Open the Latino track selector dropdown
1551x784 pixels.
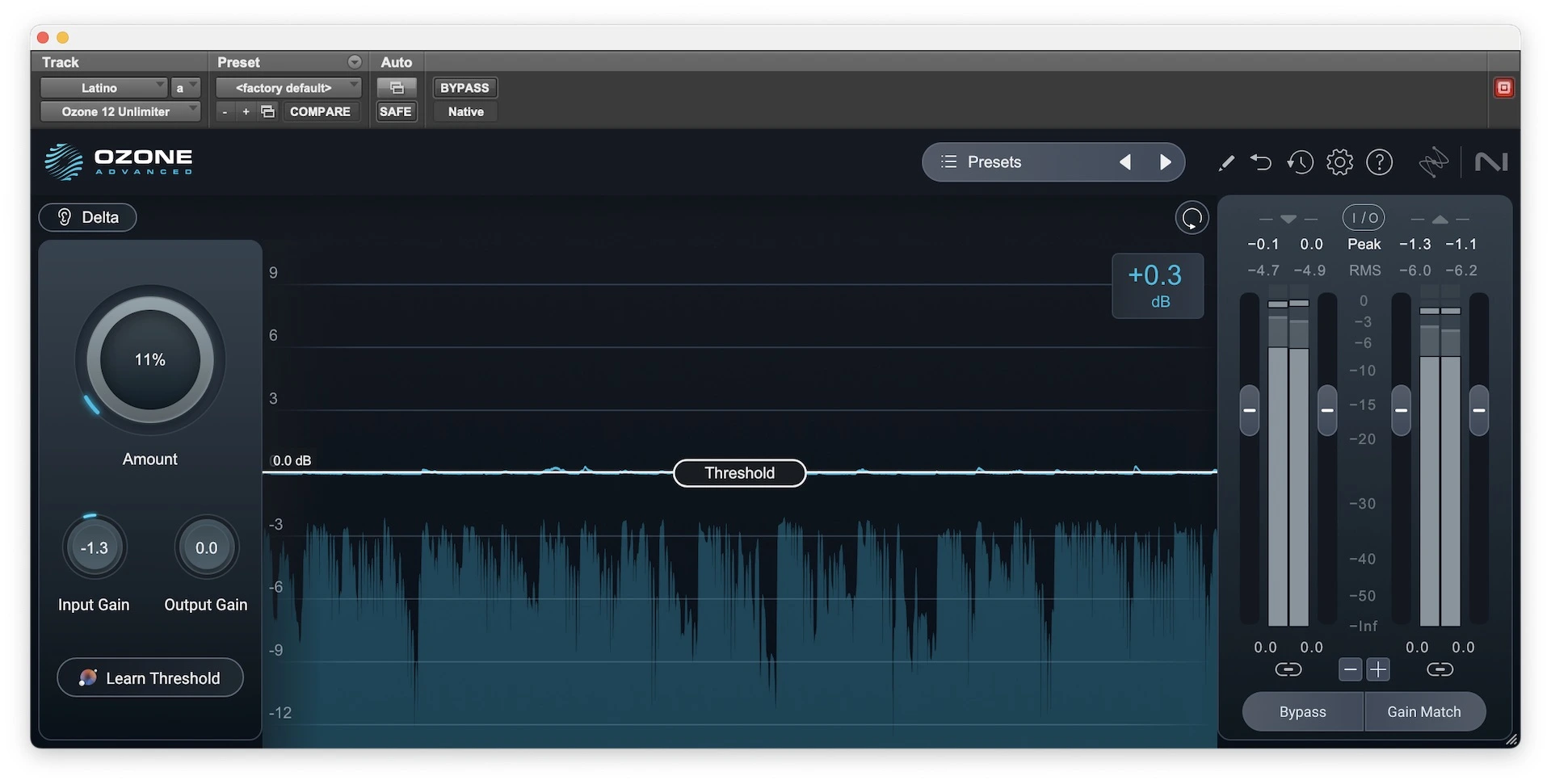(x=103, y=88)
